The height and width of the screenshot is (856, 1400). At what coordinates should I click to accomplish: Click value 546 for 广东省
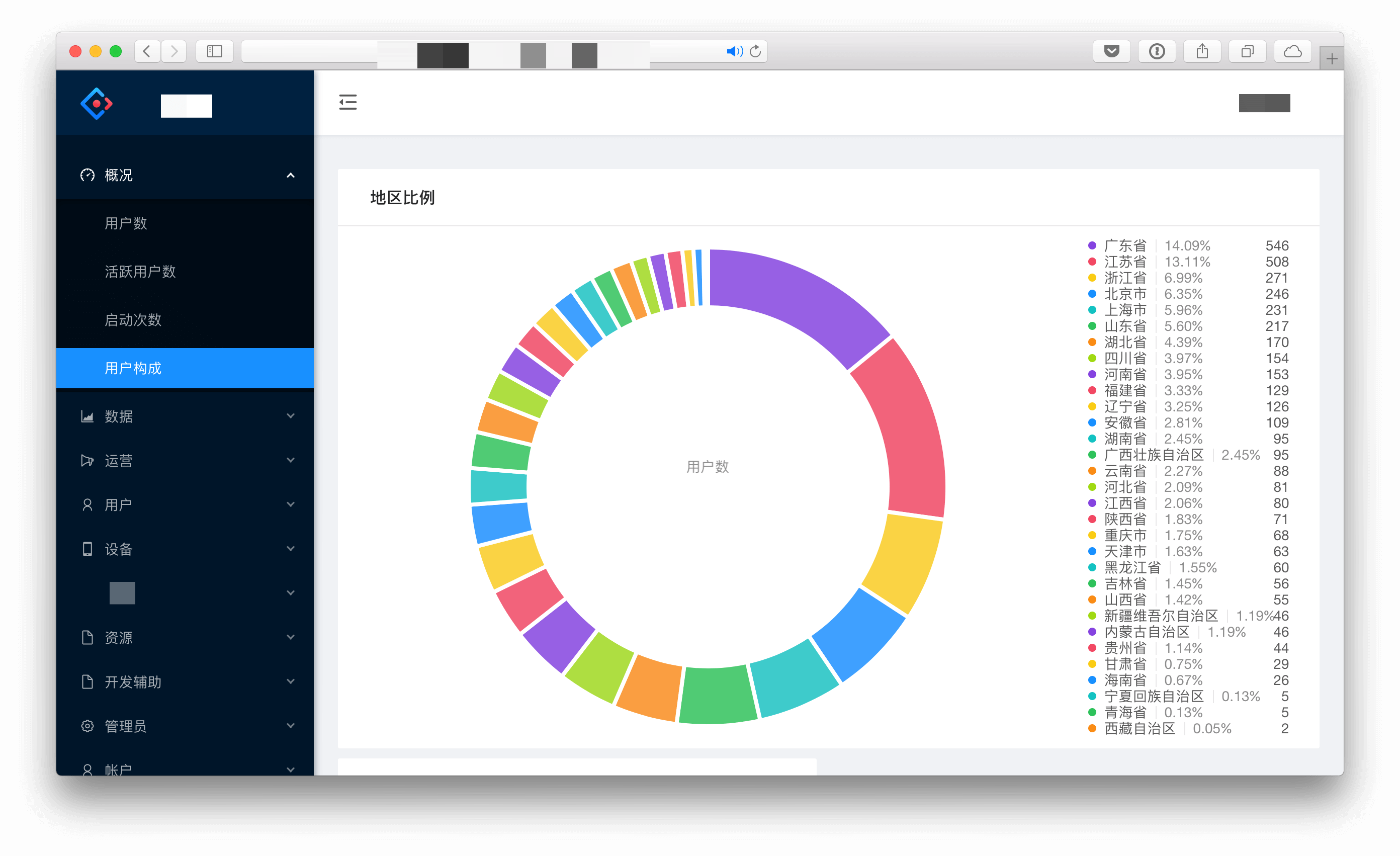1277,245
